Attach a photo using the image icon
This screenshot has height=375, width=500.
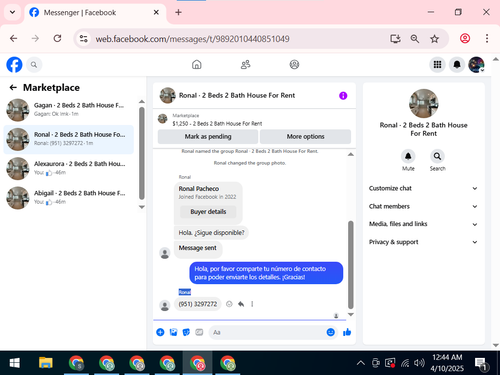tap(173, 332)
